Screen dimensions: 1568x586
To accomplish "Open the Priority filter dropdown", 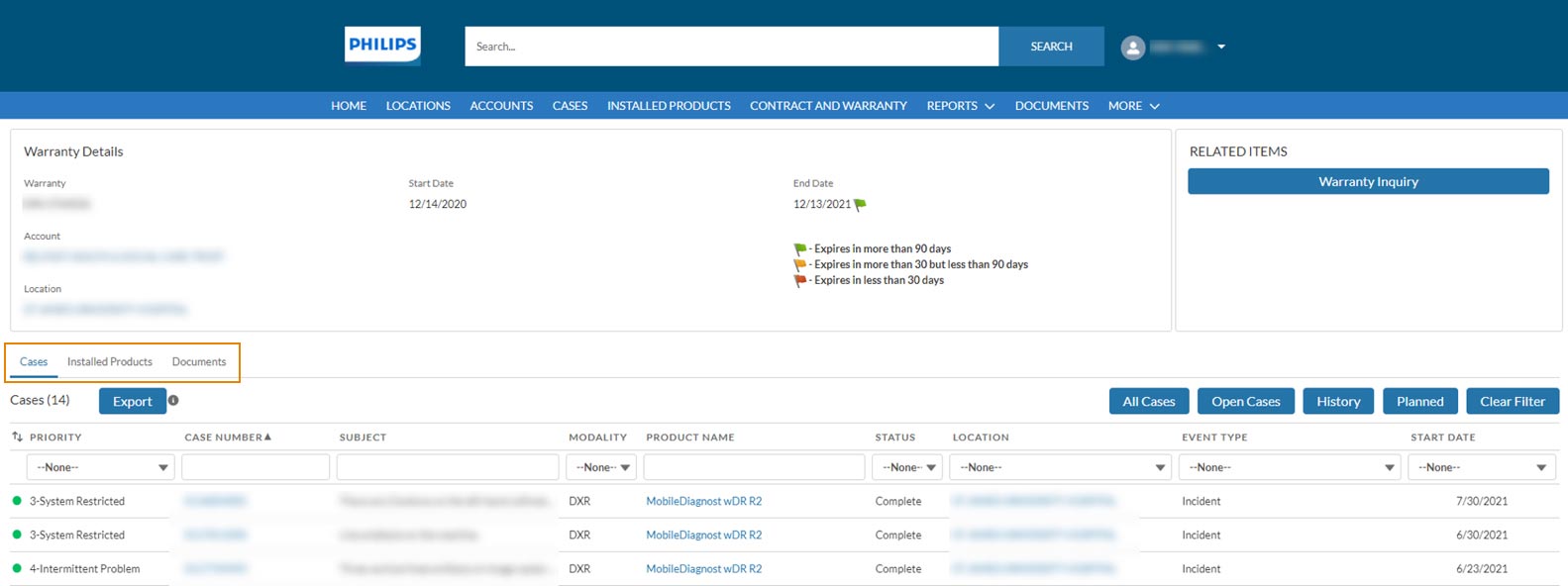I will (100, 467).
